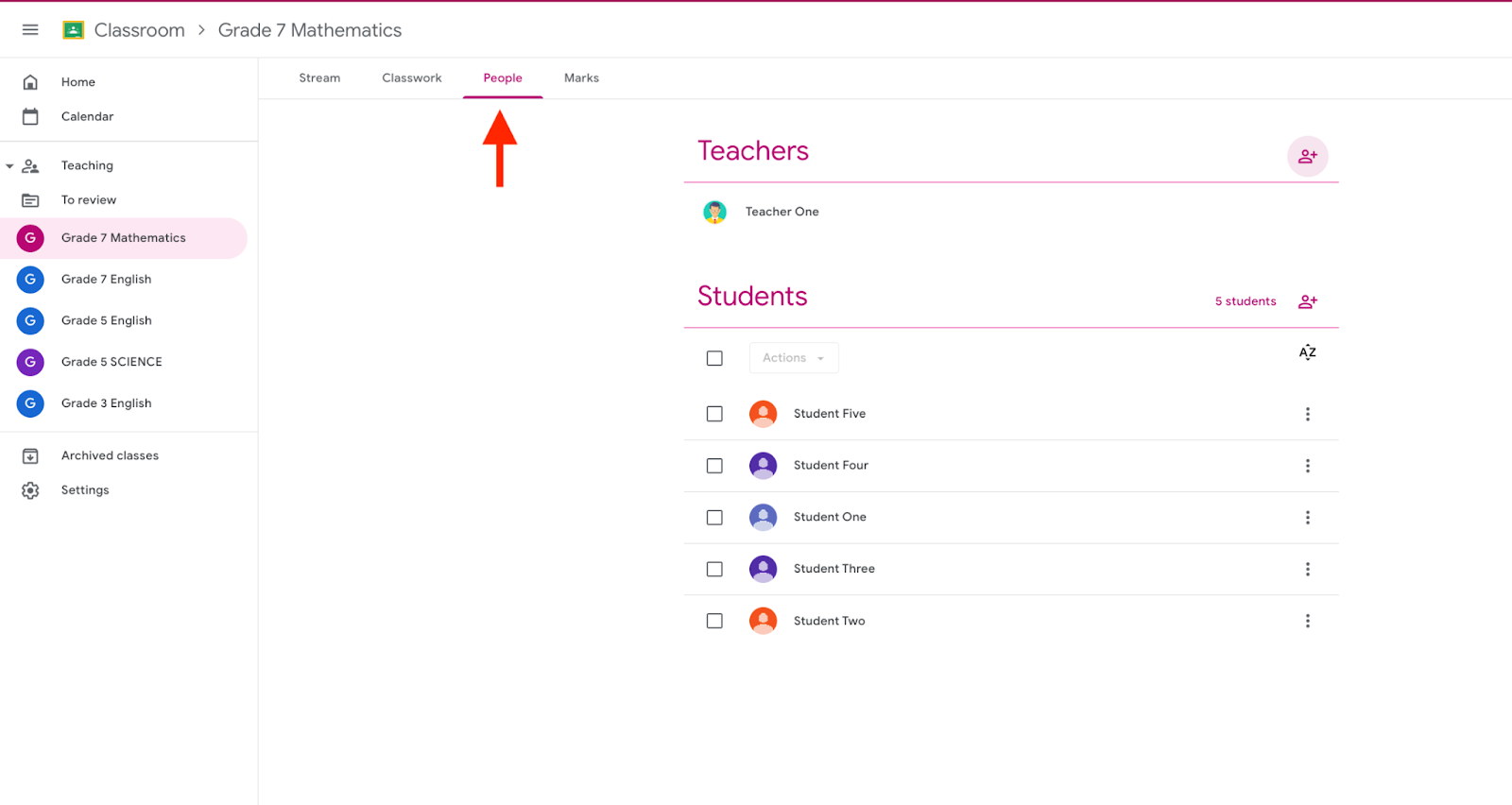The image size is (1512, 805).
Task: Check the select-all students checkbox
Action: click(x=714, y=358)
